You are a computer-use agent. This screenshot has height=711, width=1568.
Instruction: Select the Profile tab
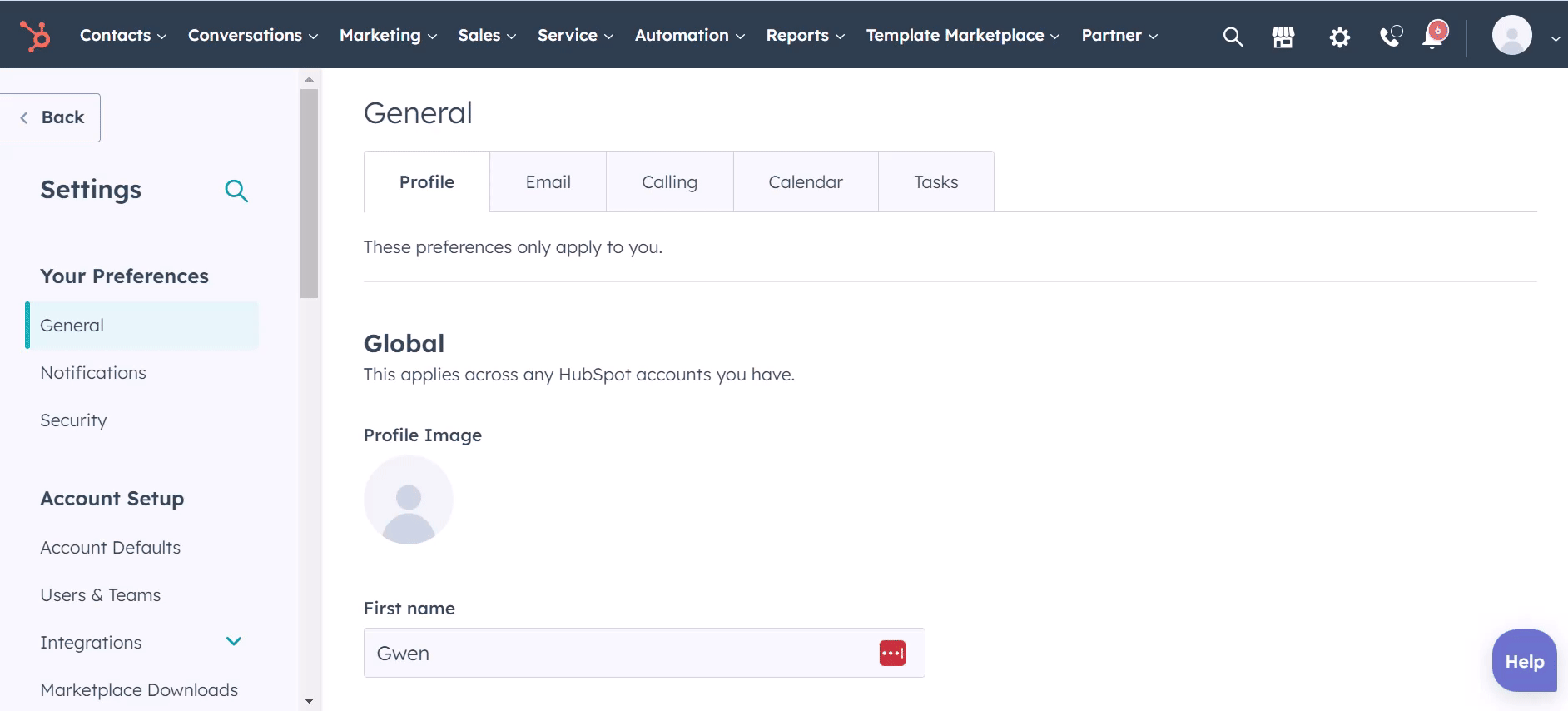pos(427,181)
